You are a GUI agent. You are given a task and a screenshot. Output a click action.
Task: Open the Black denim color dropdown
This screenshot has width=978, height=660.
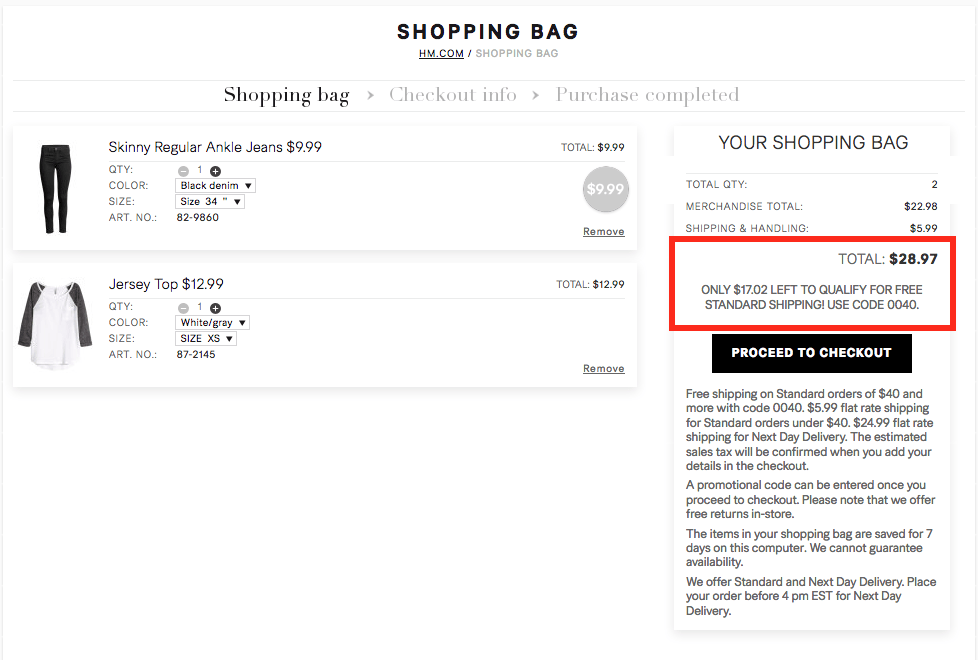click(x=215, y=186)
